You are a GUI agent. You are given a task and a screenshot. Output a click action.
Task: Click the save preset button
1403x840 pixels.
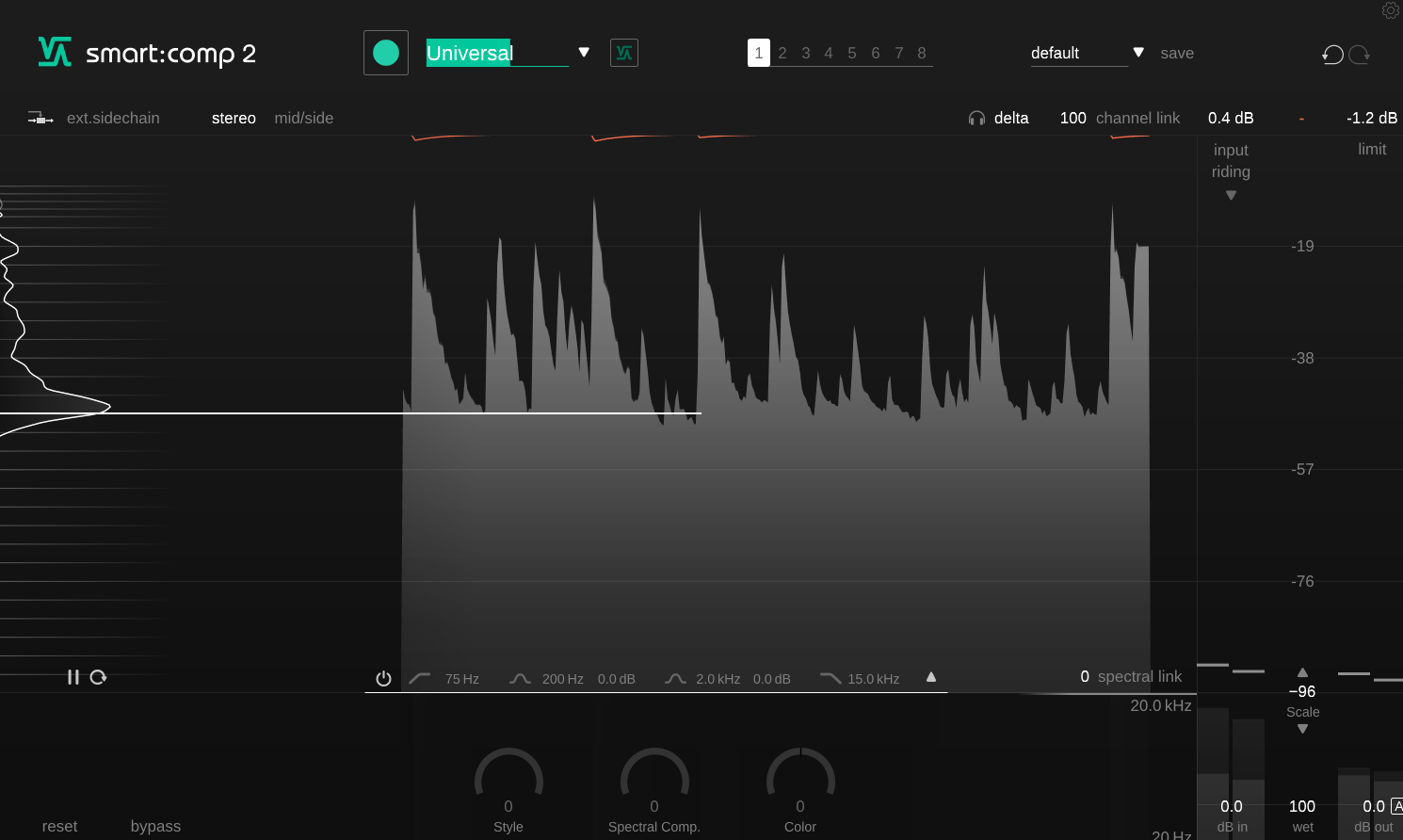coord(1177,54)
